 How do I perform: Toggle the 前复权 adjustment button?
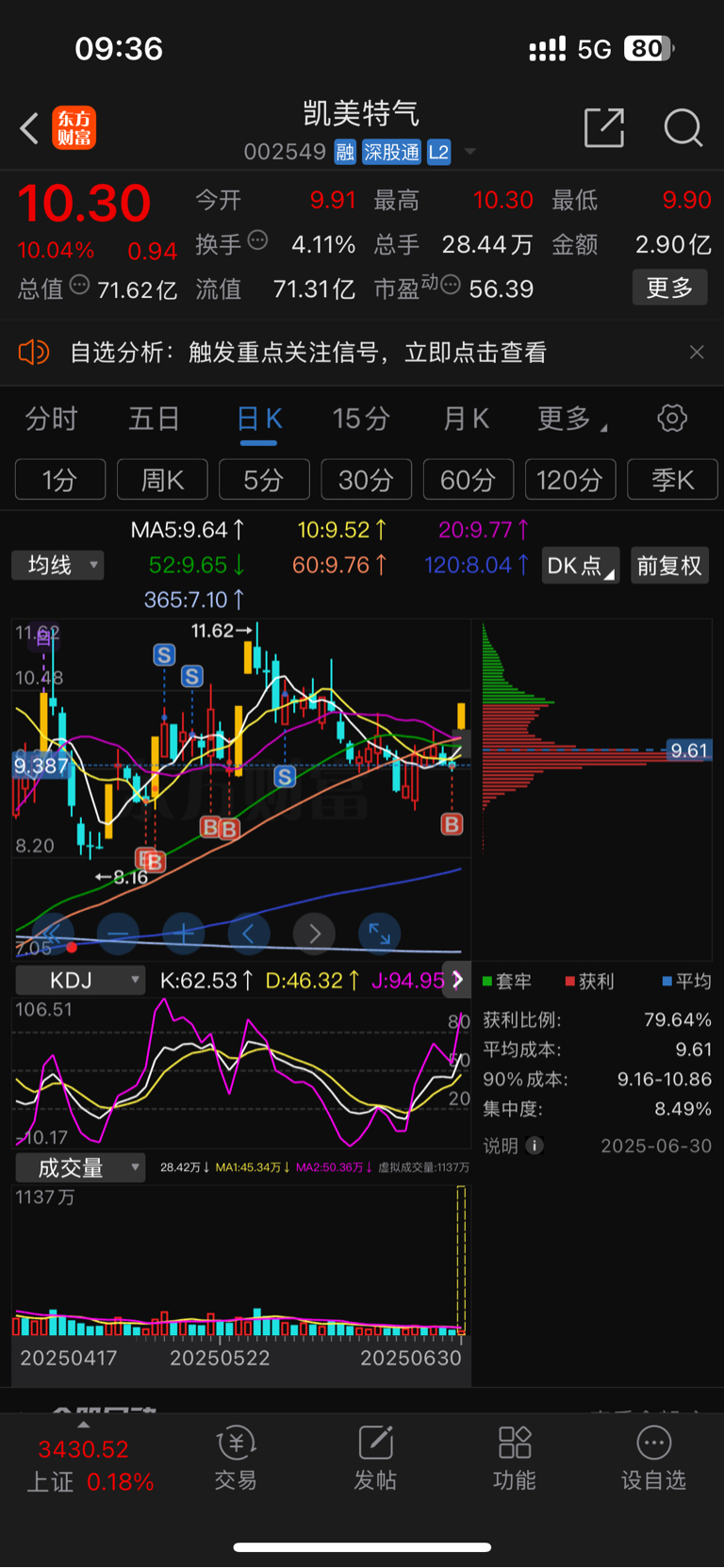point(669,565)
